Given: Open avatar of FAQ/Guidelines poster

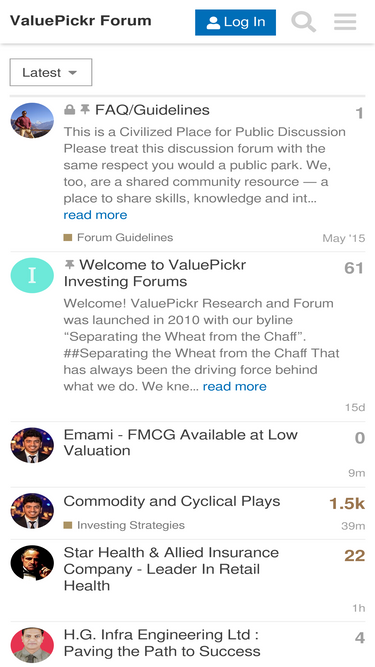Looking at the screenshot, I should coord(32,120).
